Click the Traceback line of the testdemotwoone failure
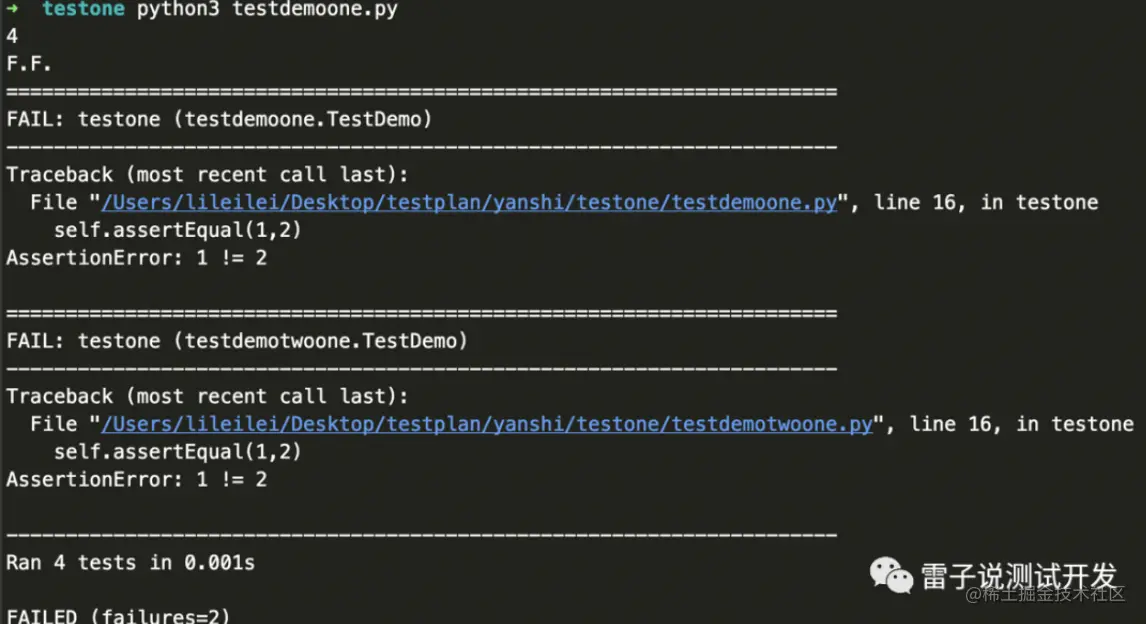The height and width of the screenshot is (624, 1146). 207,397
